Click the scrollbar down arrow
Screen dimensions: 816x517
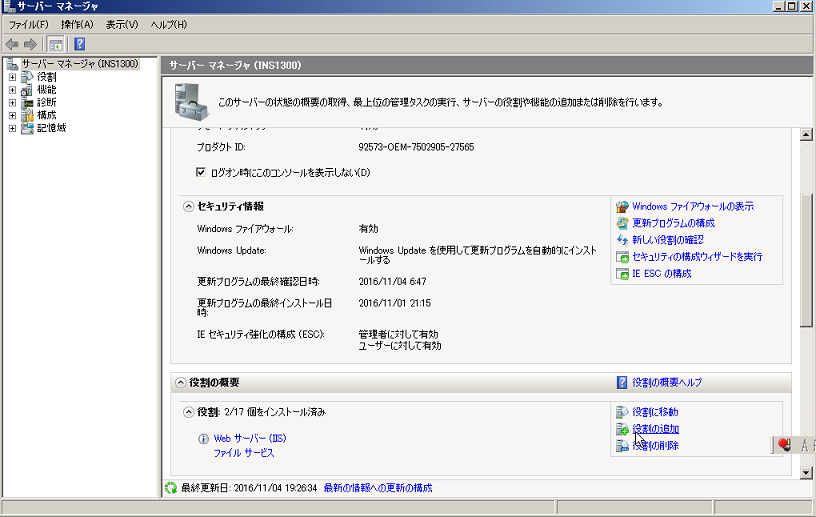coord(806,473)
